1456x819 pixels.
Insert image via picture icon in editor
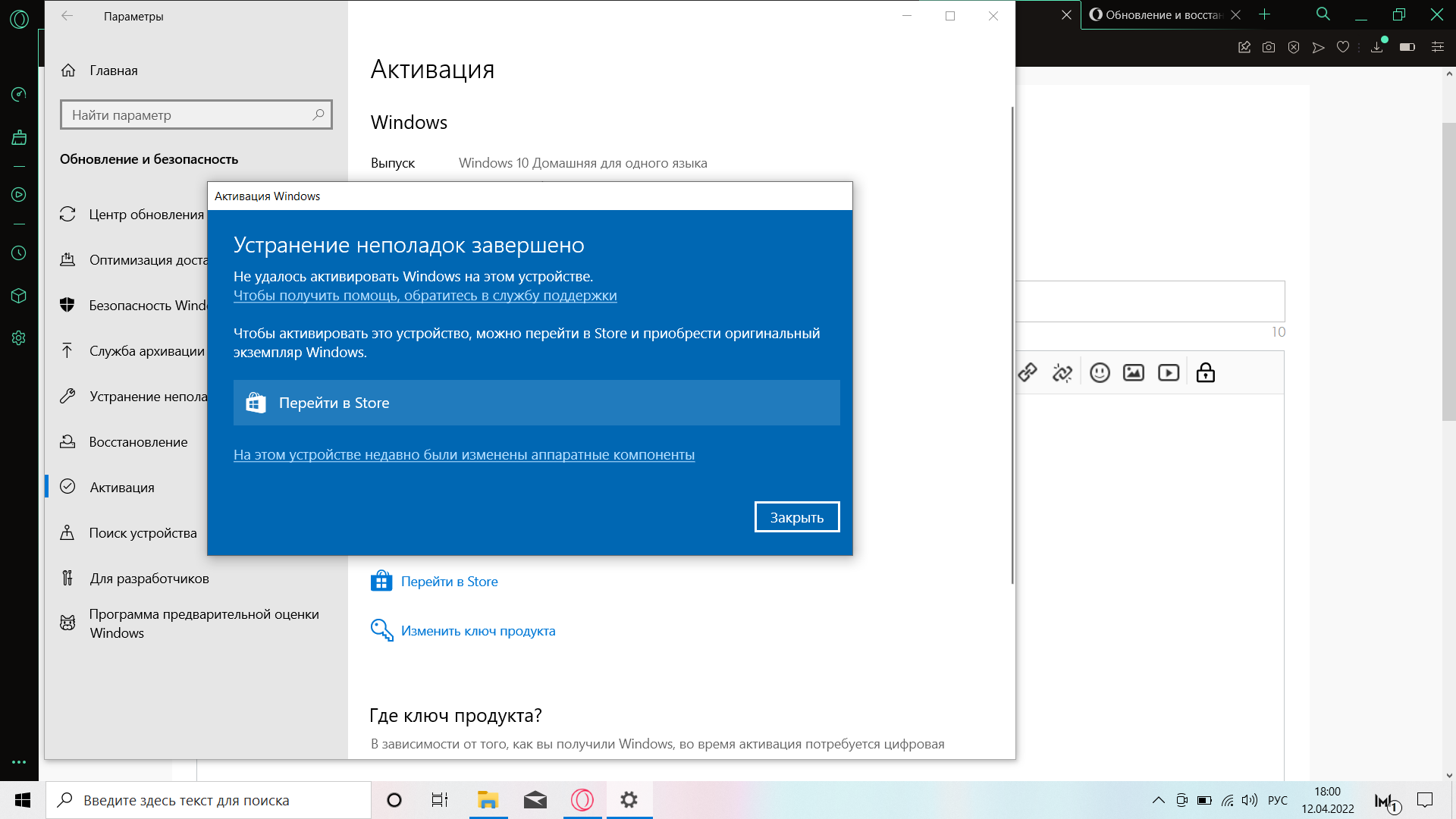click(1134, 372)
